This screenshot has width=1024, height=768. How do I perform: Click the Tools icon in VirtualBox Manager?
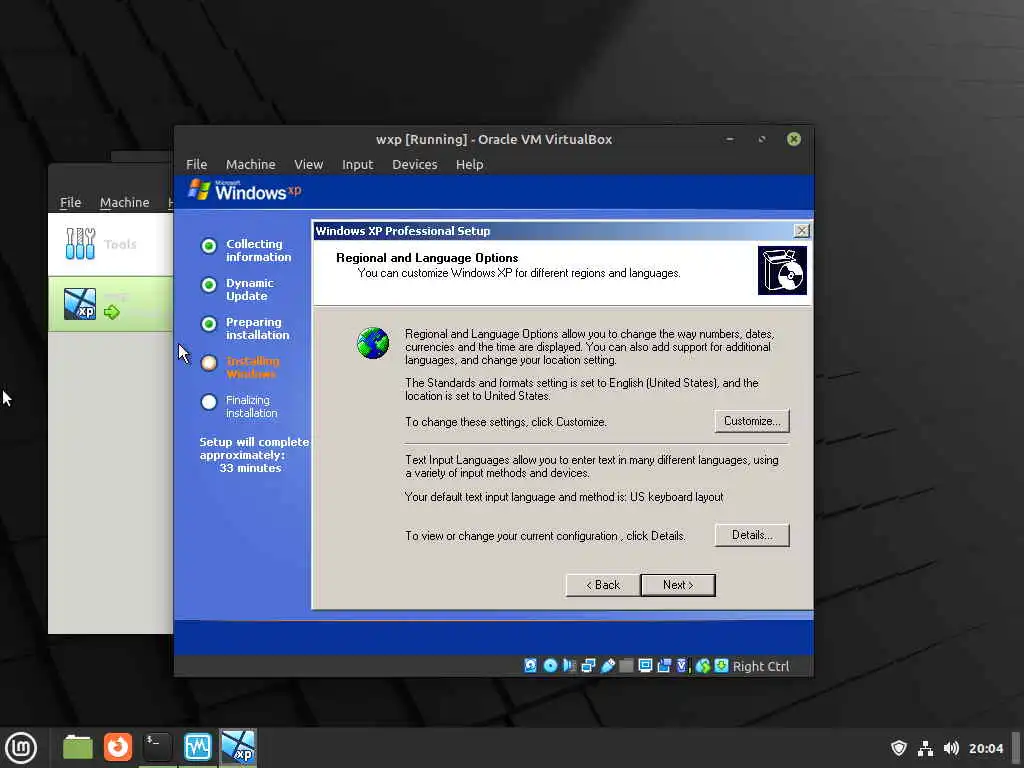coord(80,244)
